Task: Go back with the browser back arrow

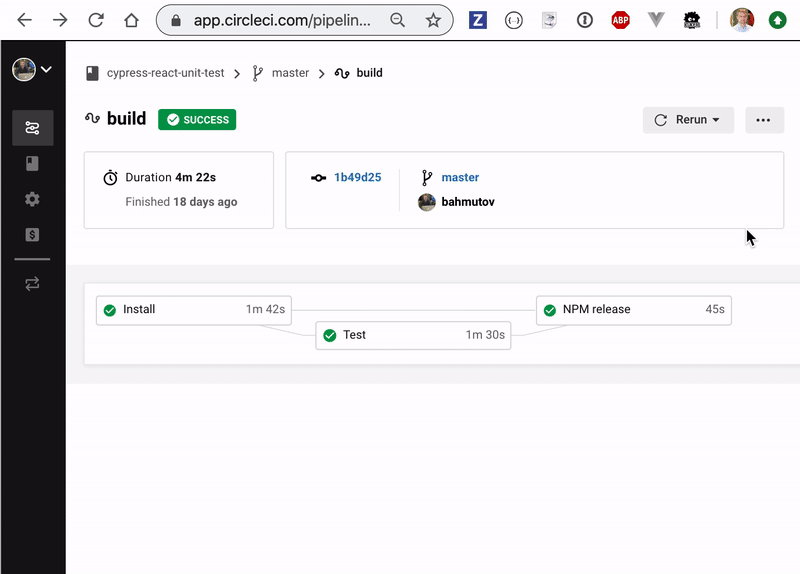Action: (24, 20)
